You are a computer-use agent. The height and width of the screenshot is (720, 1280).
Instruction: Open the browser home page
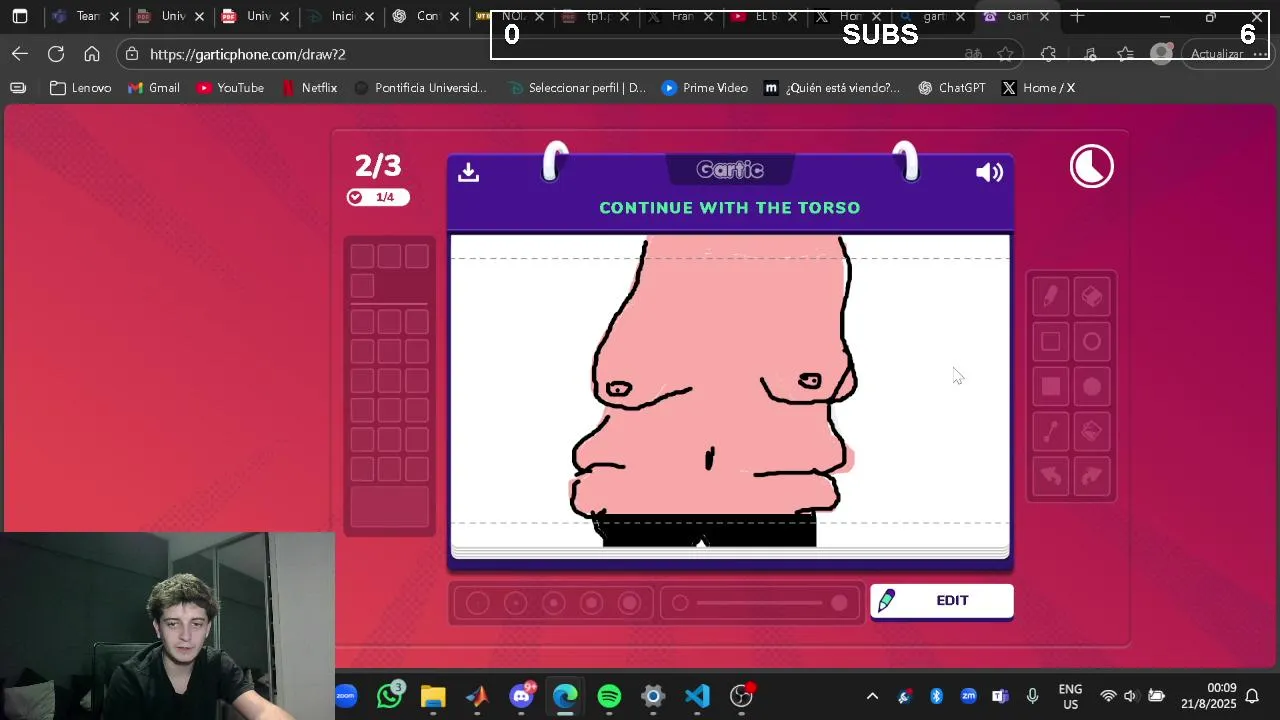[92, 54]
